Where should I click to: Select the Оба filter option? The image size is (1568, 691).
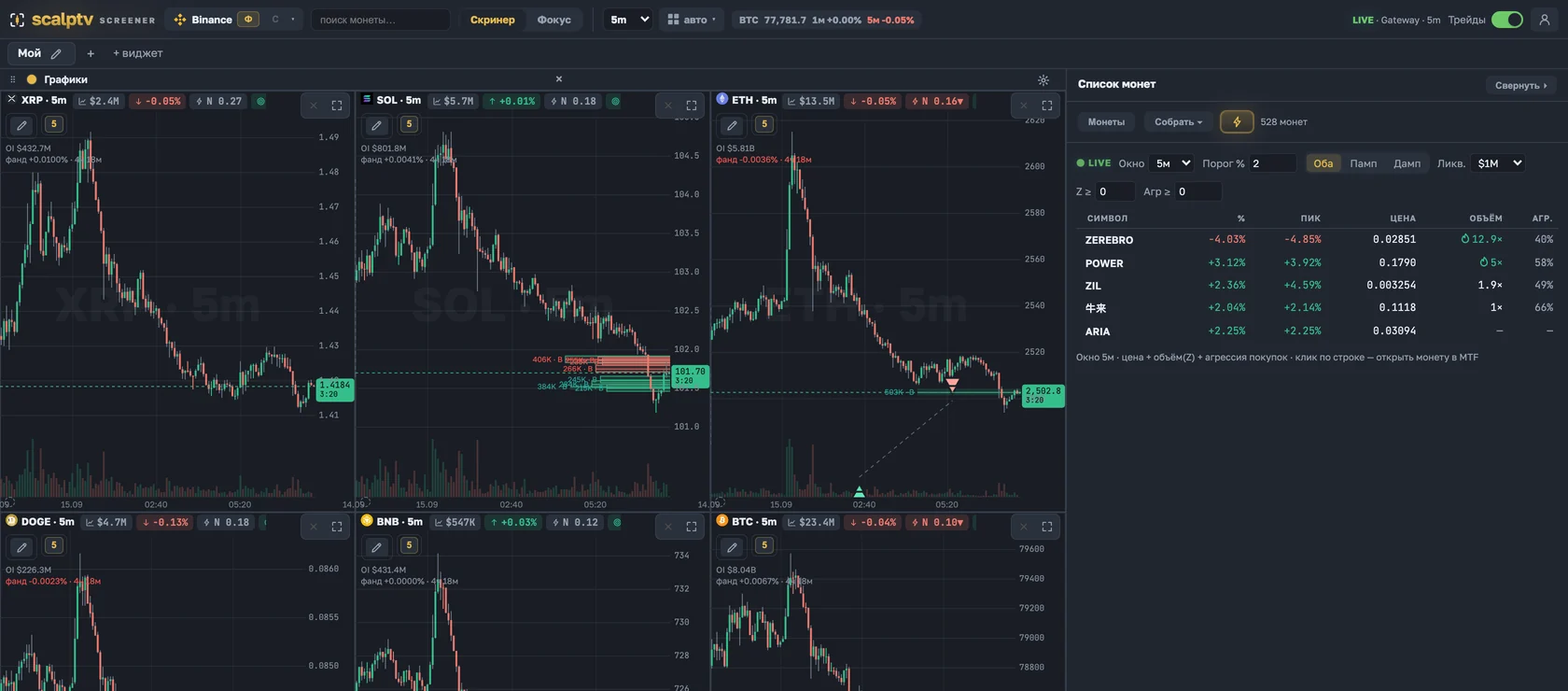(1323, 163)
